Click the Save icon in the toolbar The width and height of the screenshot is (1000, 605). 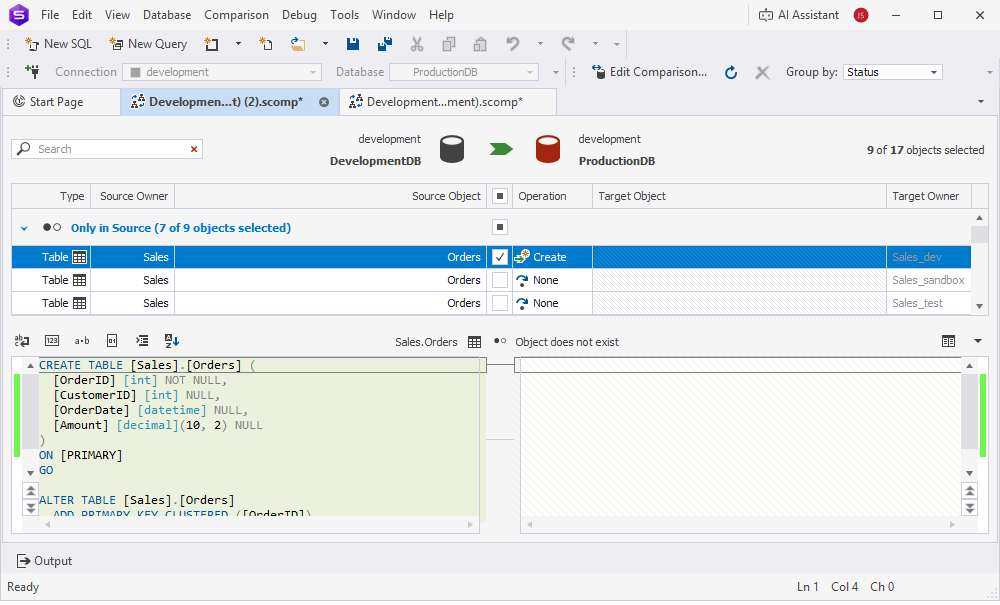353,44
